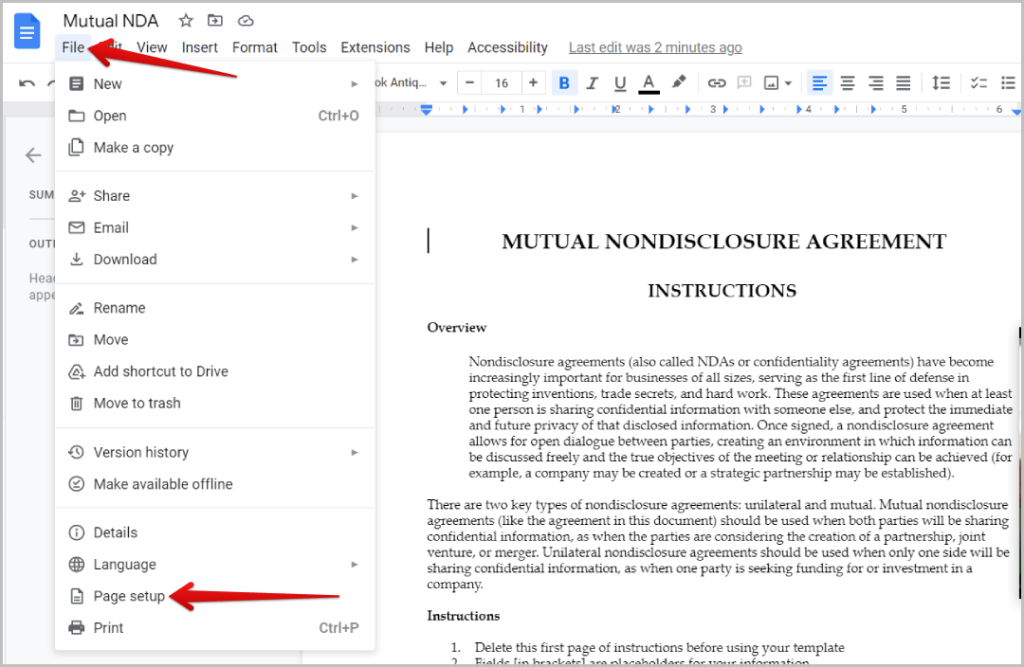
Task: Click the checklist icon
Action: [x=978, y=83]
